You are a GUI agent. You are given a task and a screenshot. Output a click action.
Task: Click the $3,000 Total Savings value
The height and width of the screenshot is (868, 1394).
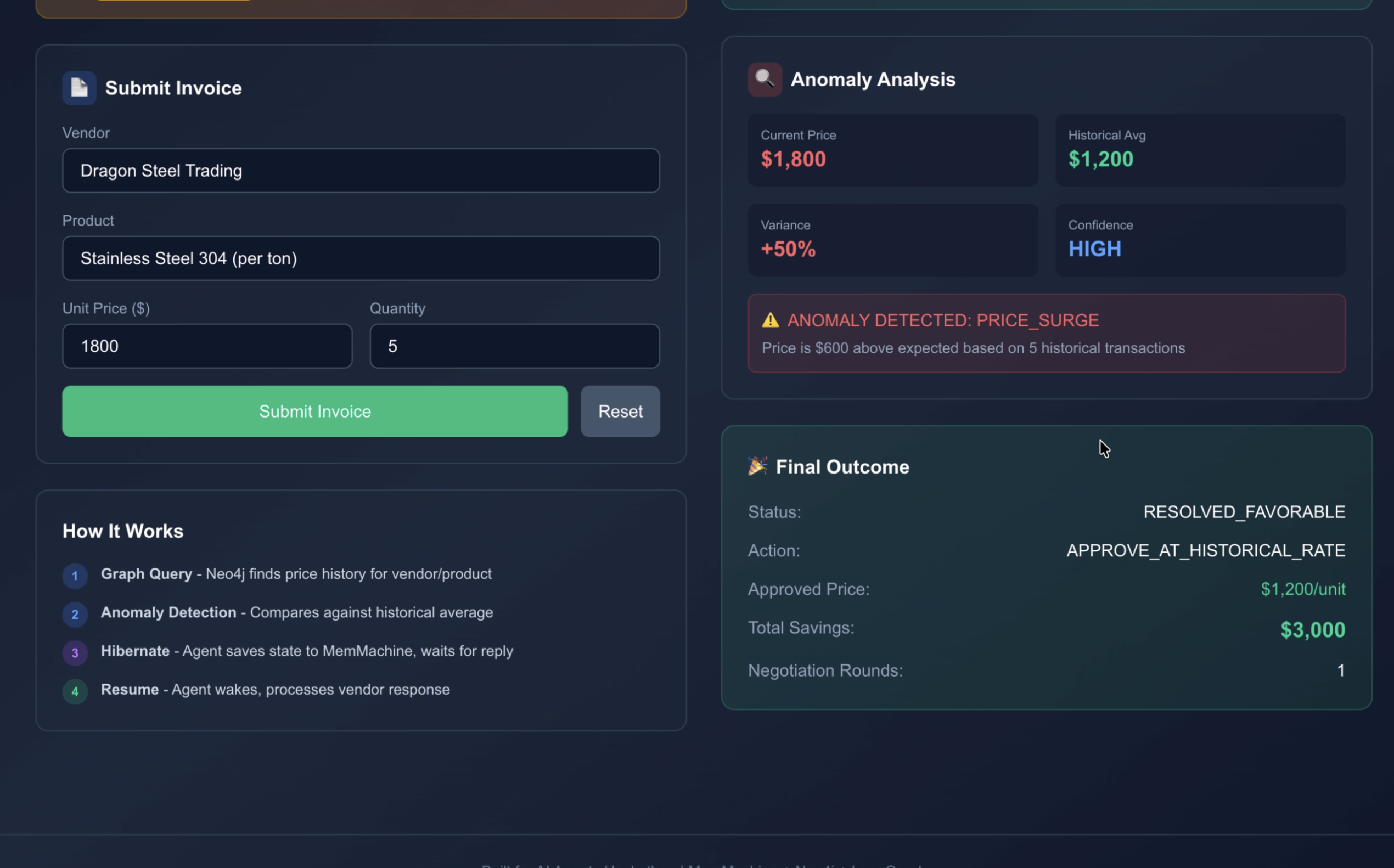click(x=1312, y=630)
